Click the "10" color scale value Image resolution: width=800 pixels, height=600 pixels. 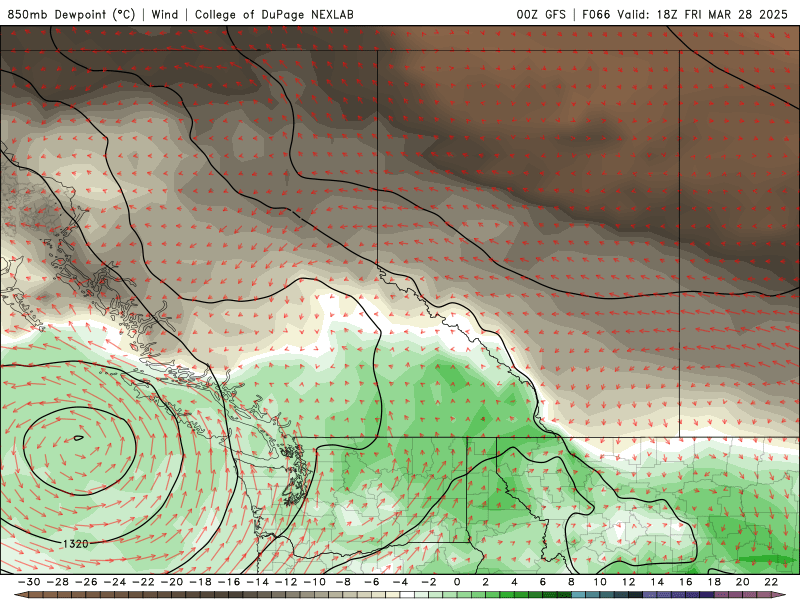[x=600, y=582]
